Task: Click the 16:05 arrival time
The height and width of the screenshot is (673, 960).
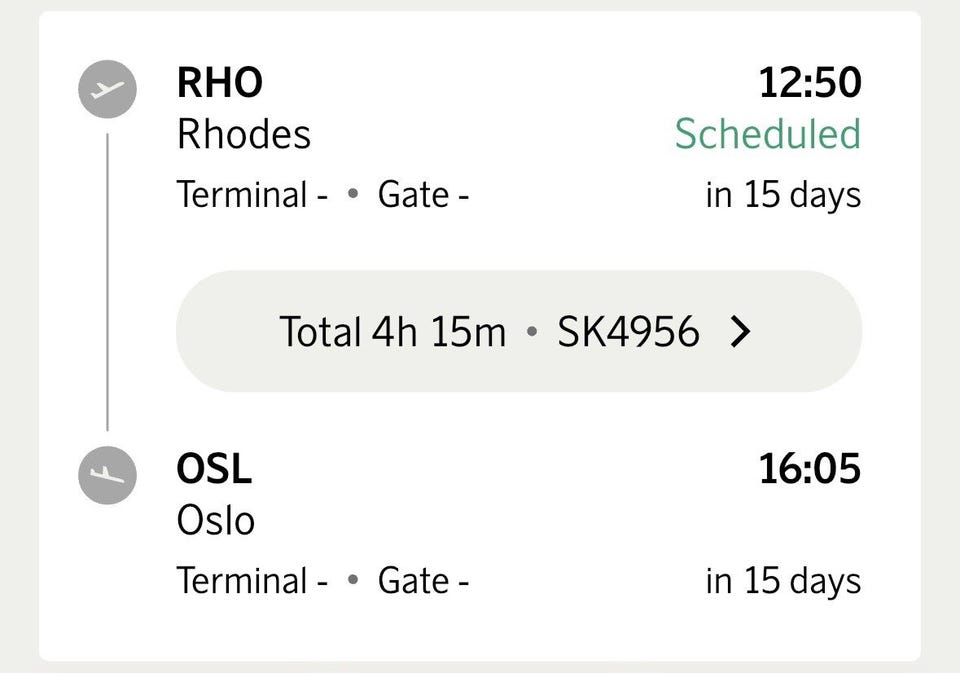Action: [810, 469]
